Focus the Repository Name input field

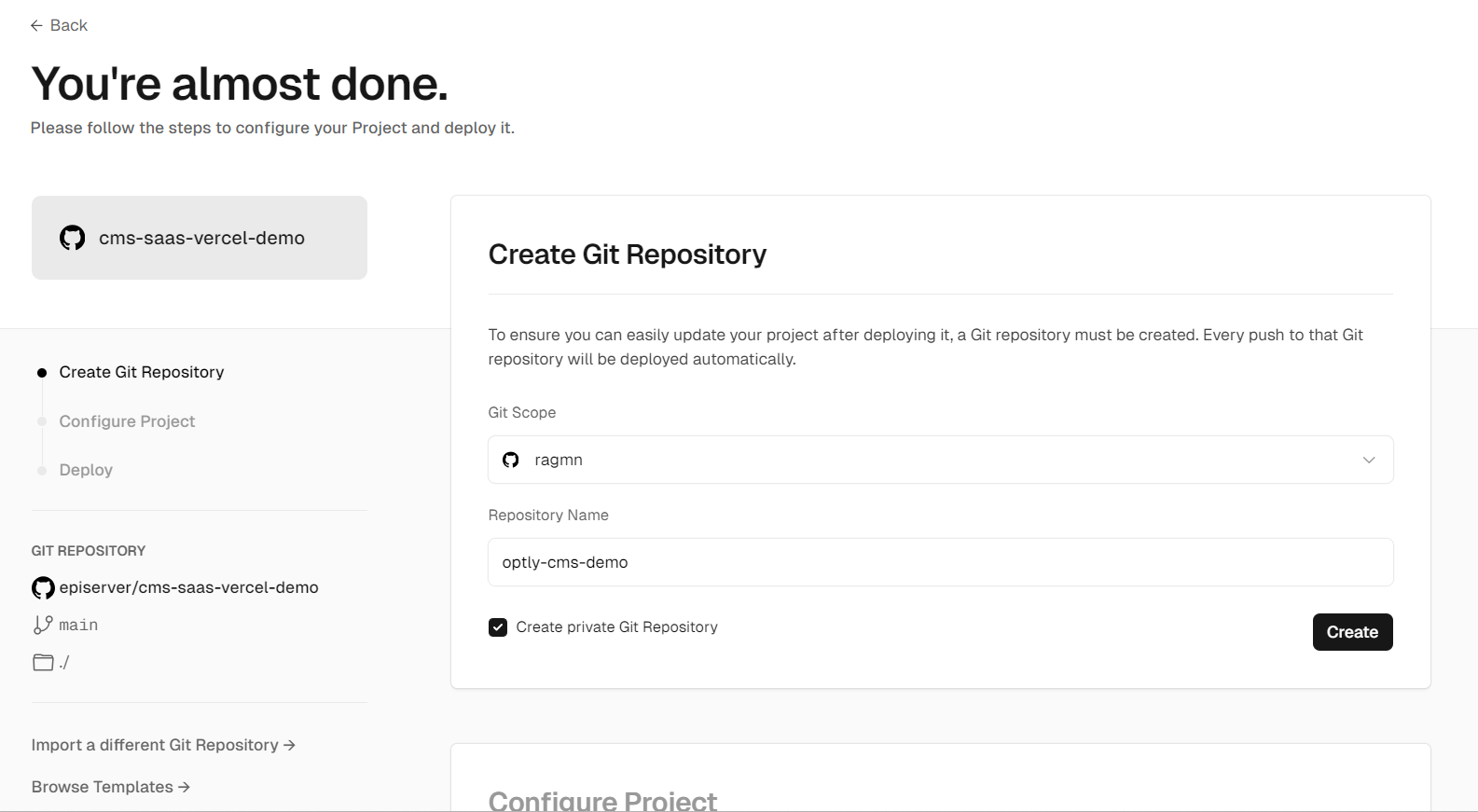tap(940, 562)
